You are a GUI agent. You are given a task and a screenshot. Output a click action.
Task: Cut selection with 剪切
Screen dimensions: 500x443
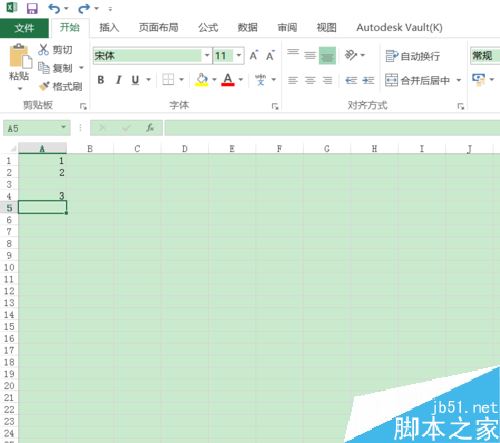(x=55, y=50)
